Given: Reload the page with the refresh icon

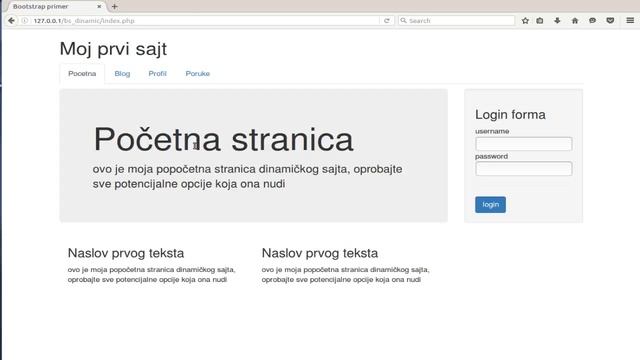Looking at the screenshot, I should (387, 20).
